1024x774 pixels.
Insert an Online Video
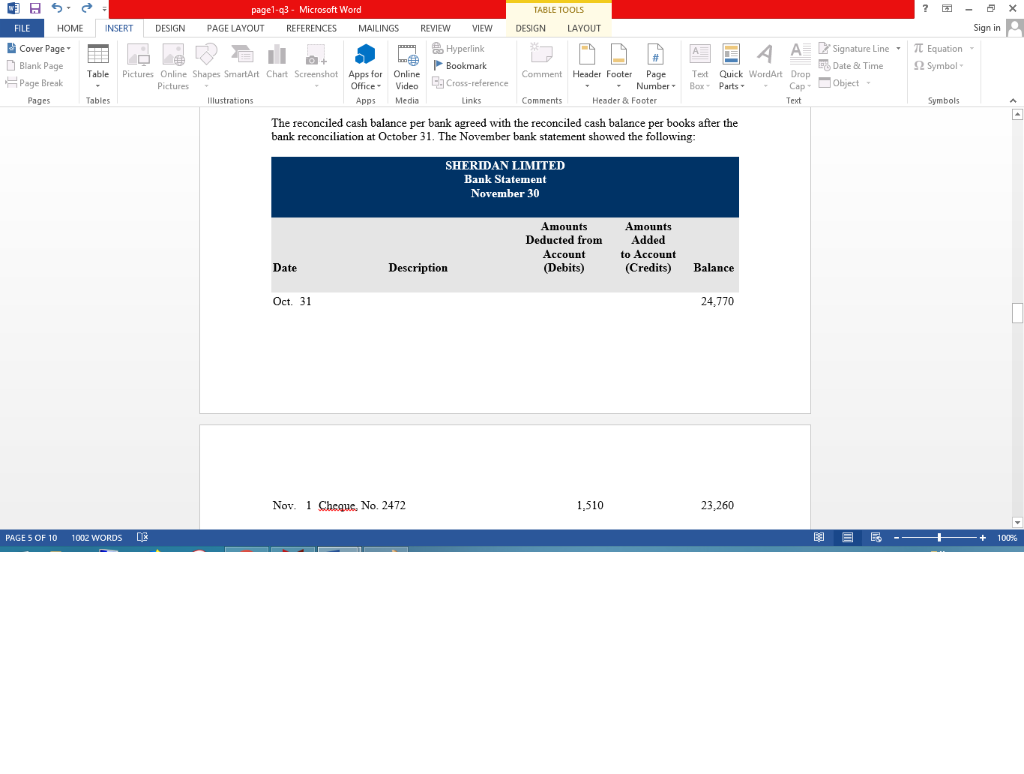(x=406, y=65)
